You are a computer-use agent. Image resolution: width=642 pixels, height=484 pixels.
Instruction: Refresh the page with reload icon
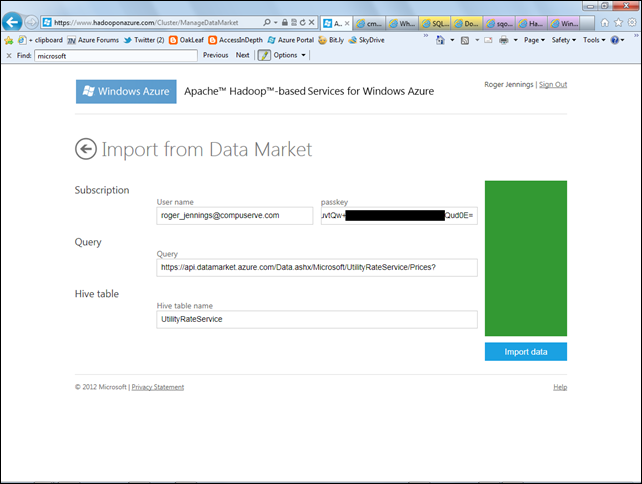pos(303,23)
